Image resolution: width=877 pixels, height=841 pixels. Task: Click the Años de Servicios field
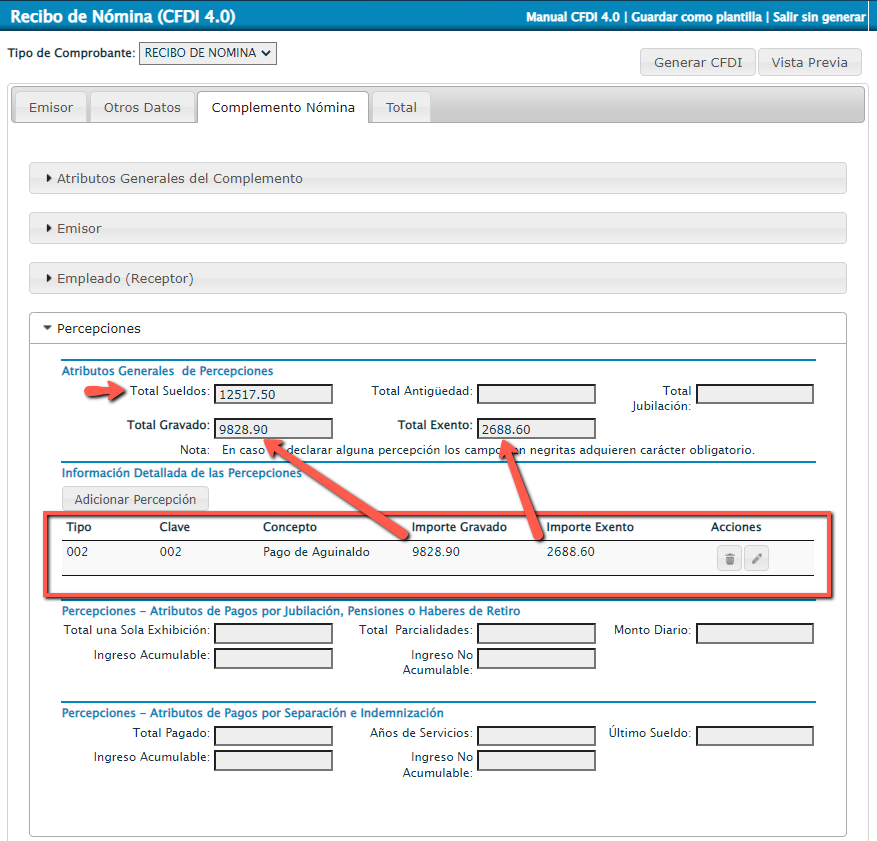[536, 736]
